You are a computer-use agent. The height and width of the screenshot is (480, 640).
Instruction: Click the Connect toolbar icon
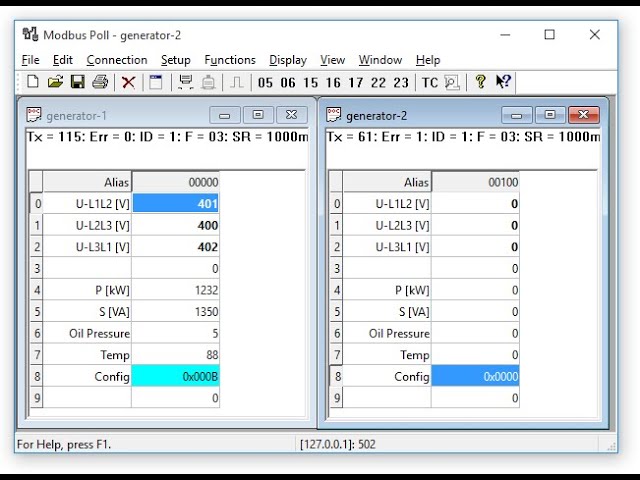[x=185, y=82]
